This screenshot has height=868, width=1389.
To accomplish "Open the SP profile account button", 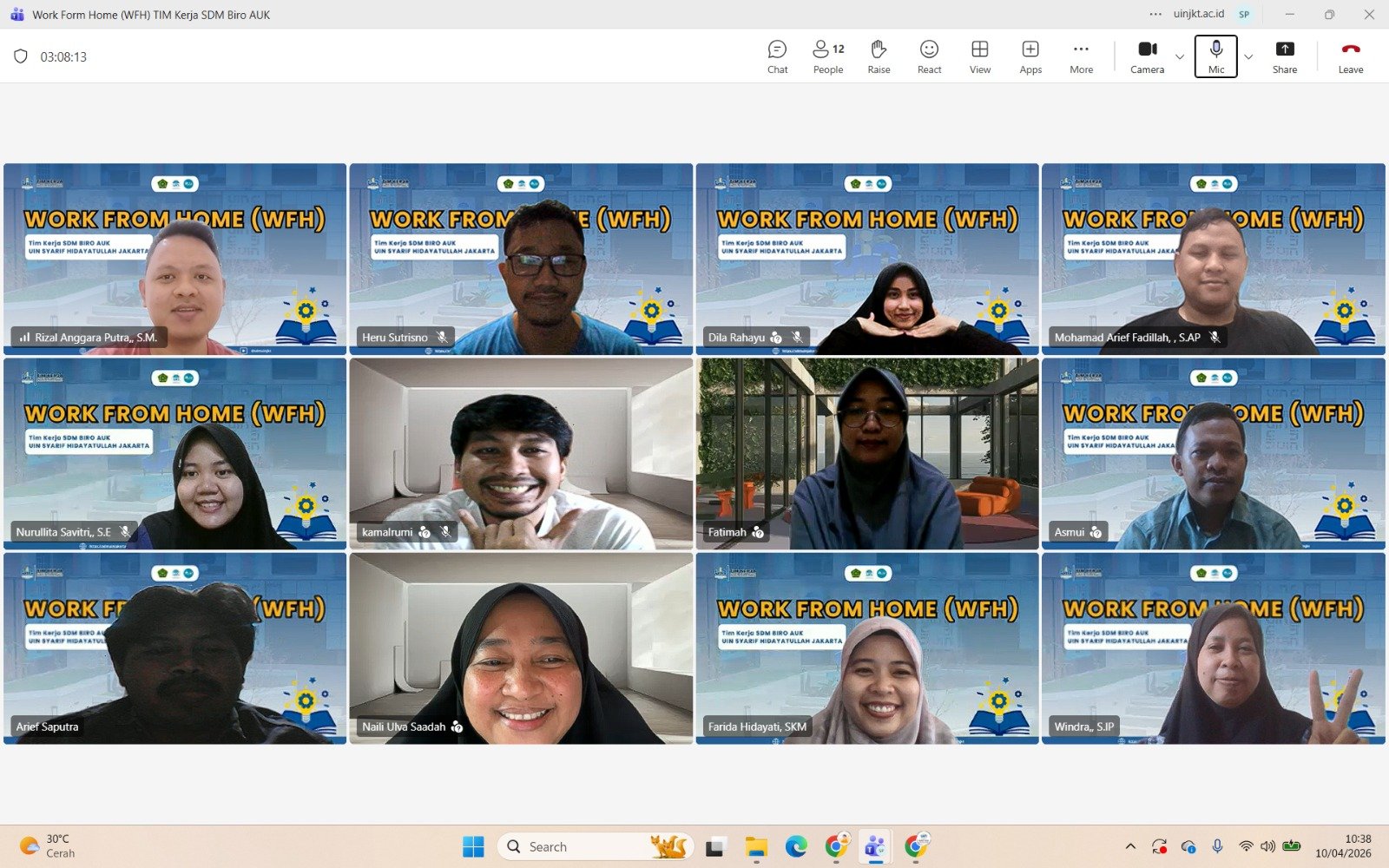I will [1244, 14].
